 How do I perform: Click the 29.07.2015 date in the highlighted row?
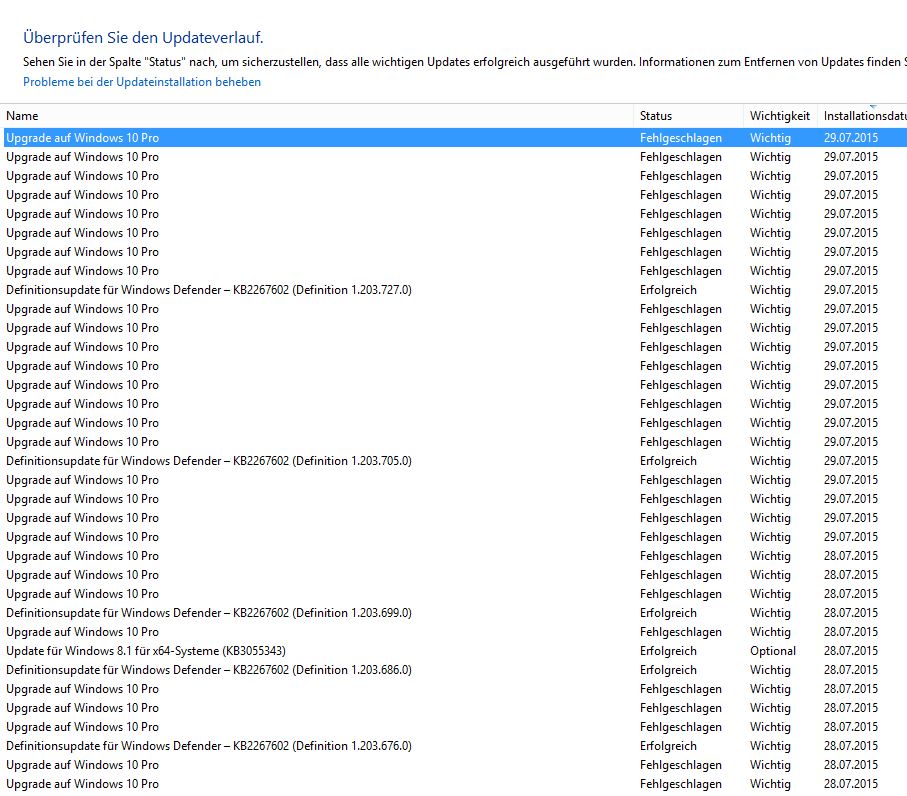click(851, 138)
